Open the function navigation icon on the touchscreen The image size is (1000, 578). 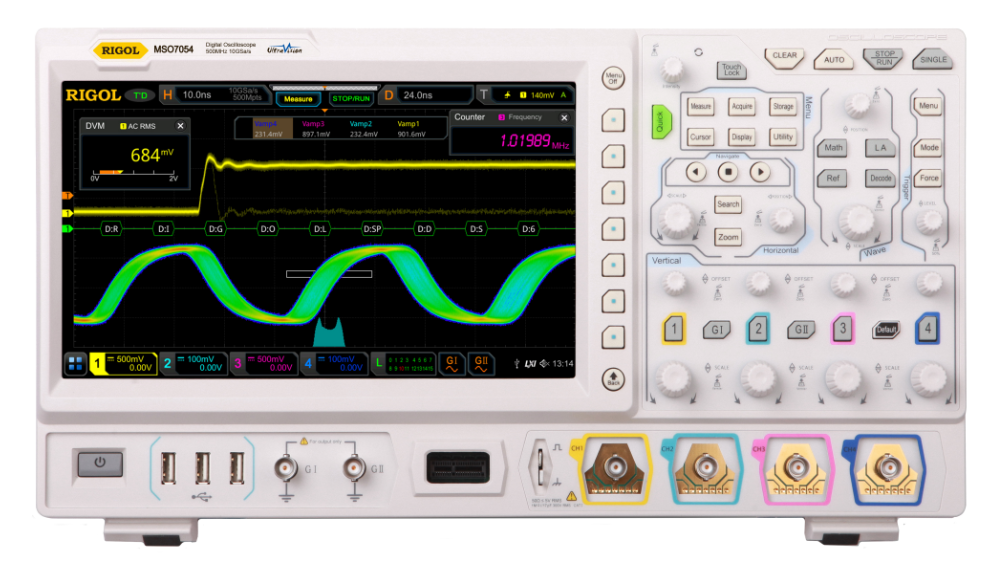[75, 364]
